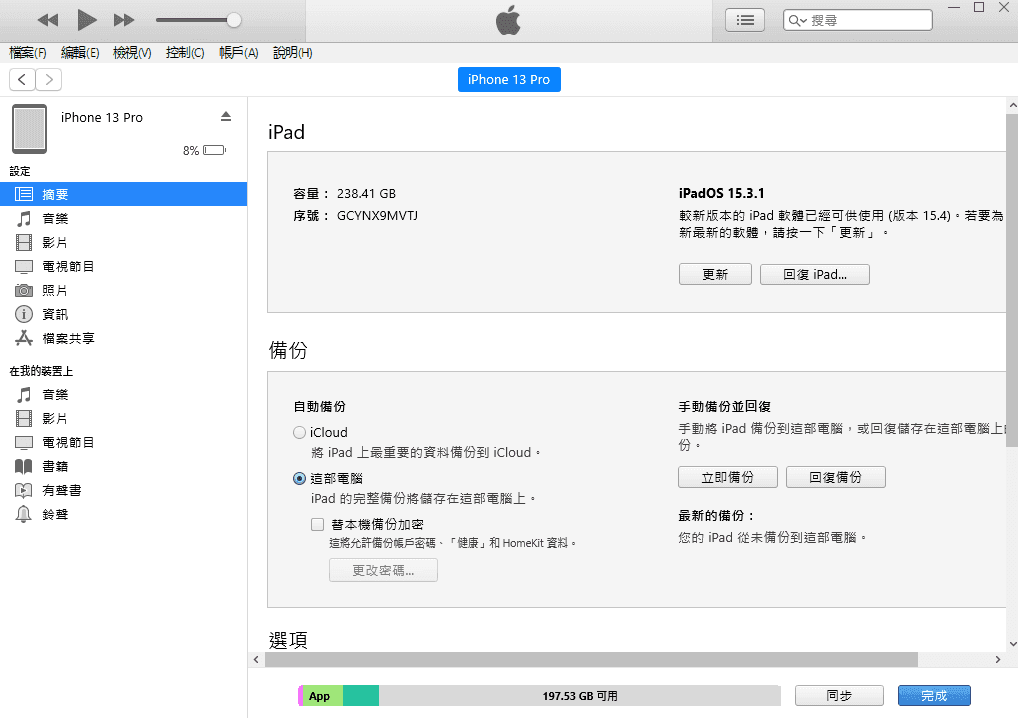
Task: Open the 控制 menu in menu bar
Action: (x=185, y=53)
